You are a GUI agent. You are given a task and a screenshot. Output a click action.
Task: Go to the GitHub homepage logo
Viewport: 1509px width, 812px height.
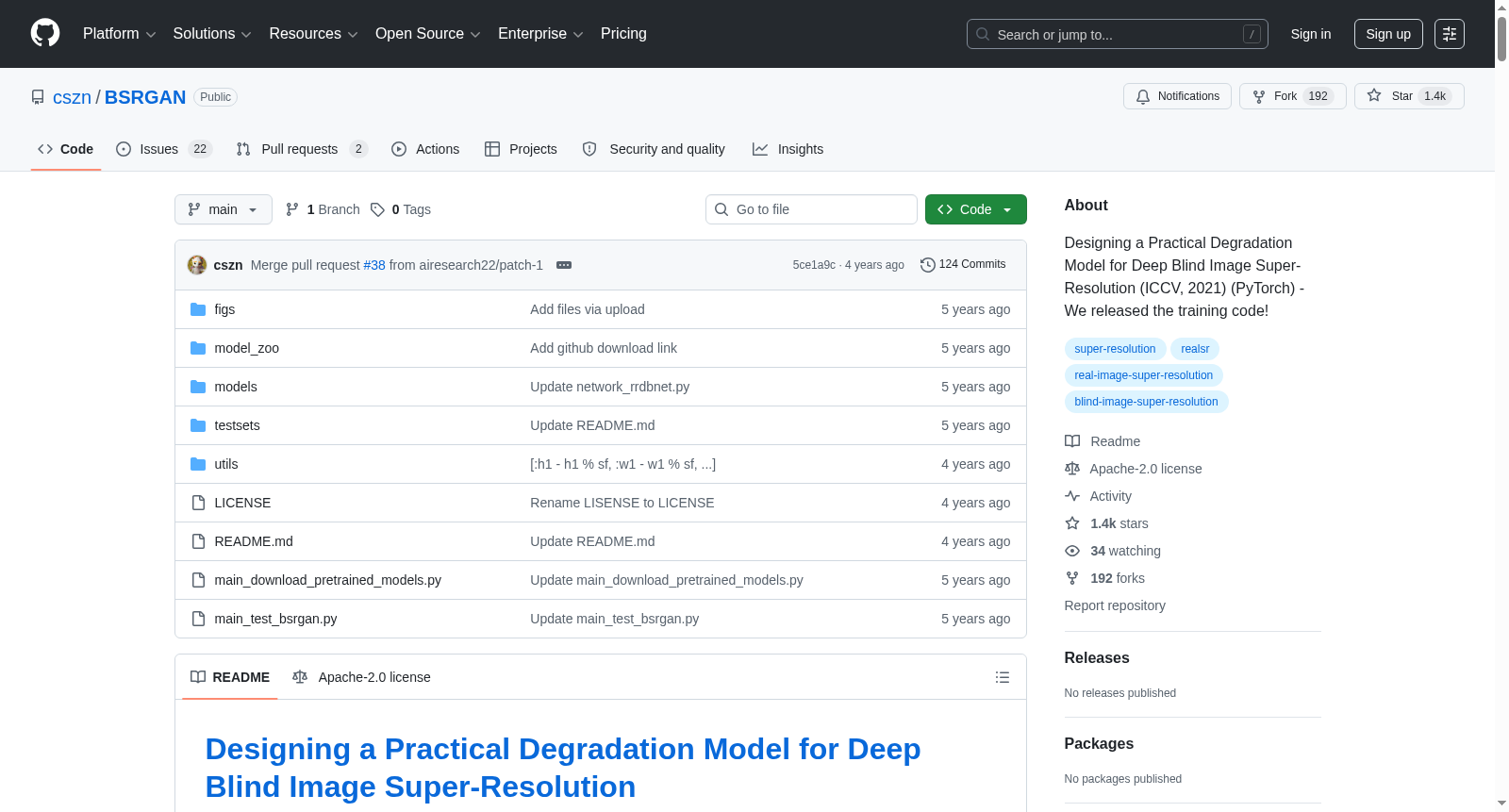45,33
